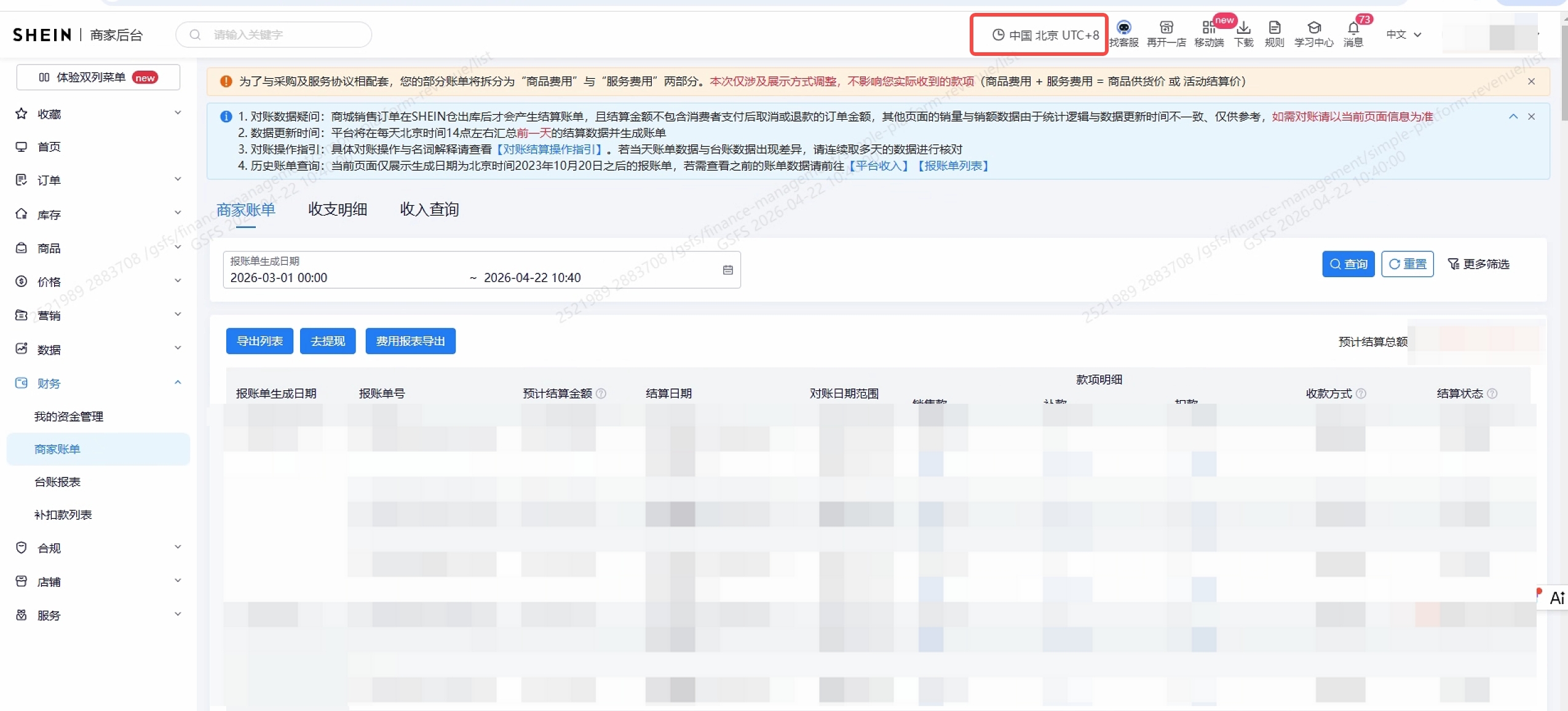Collapse the blue info notice panel
The height and width of the screenshot is (711, 1568).
tap(1513, 117)
